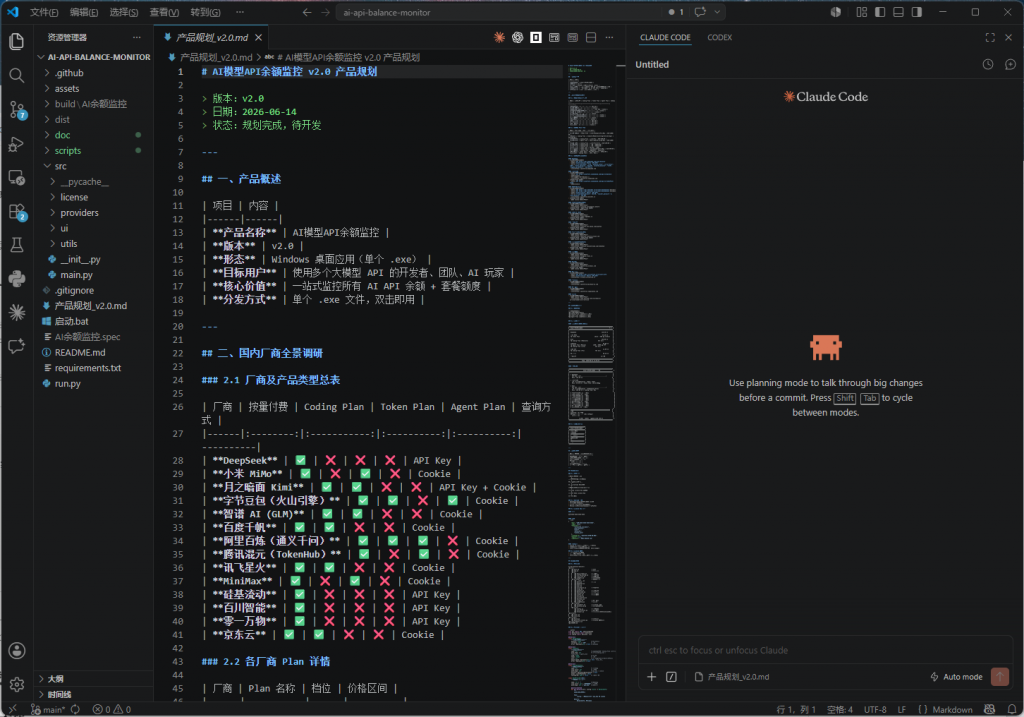Open the Remote Explorer view
Image resolution: width=1024 pixels, height=717 pixels.
coord(17,178)
